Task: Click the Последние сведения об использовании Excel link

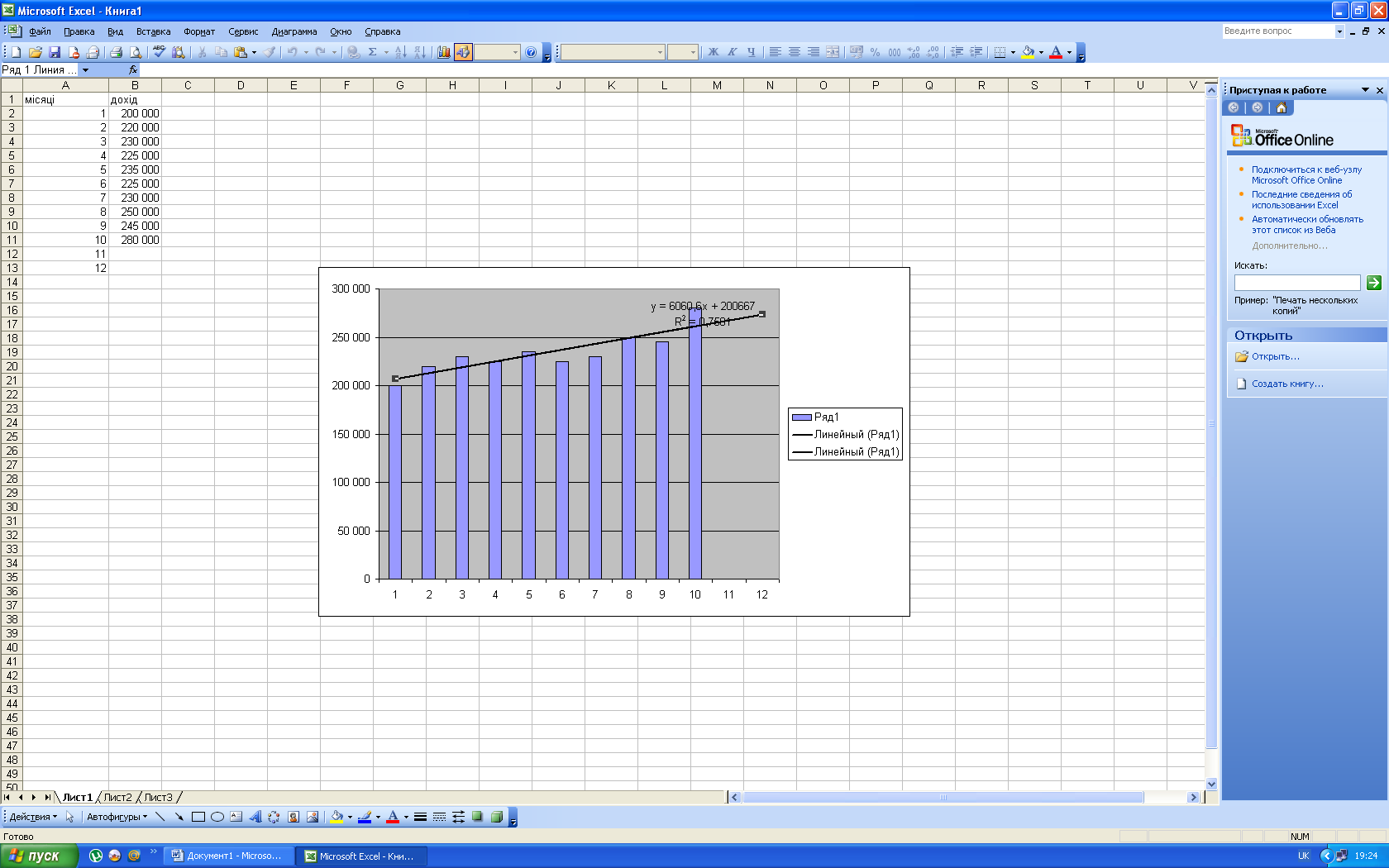Action: [x=1301, y=199]
